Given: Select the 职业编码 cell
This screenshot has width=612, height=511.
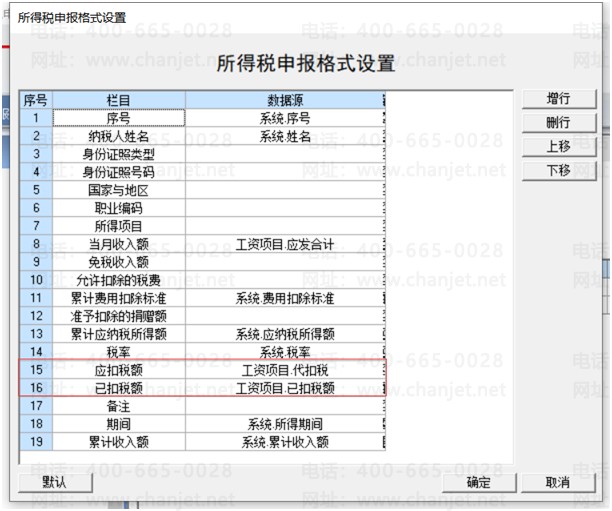Looking at the screenshot, I should [119, 208].
